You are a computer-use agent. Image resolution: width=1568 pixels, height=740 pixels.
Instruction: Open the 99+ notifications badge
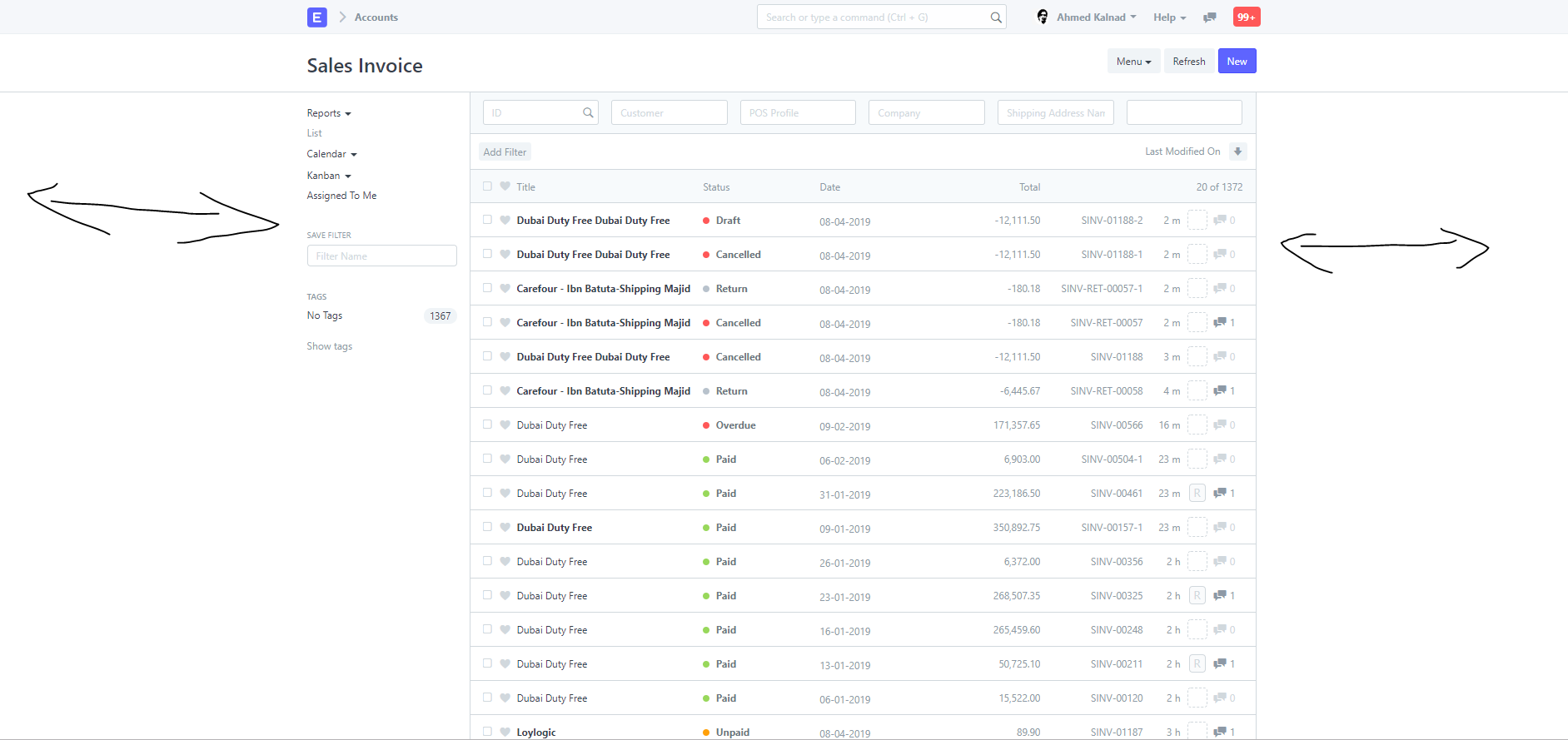(x=1247, y=17)
